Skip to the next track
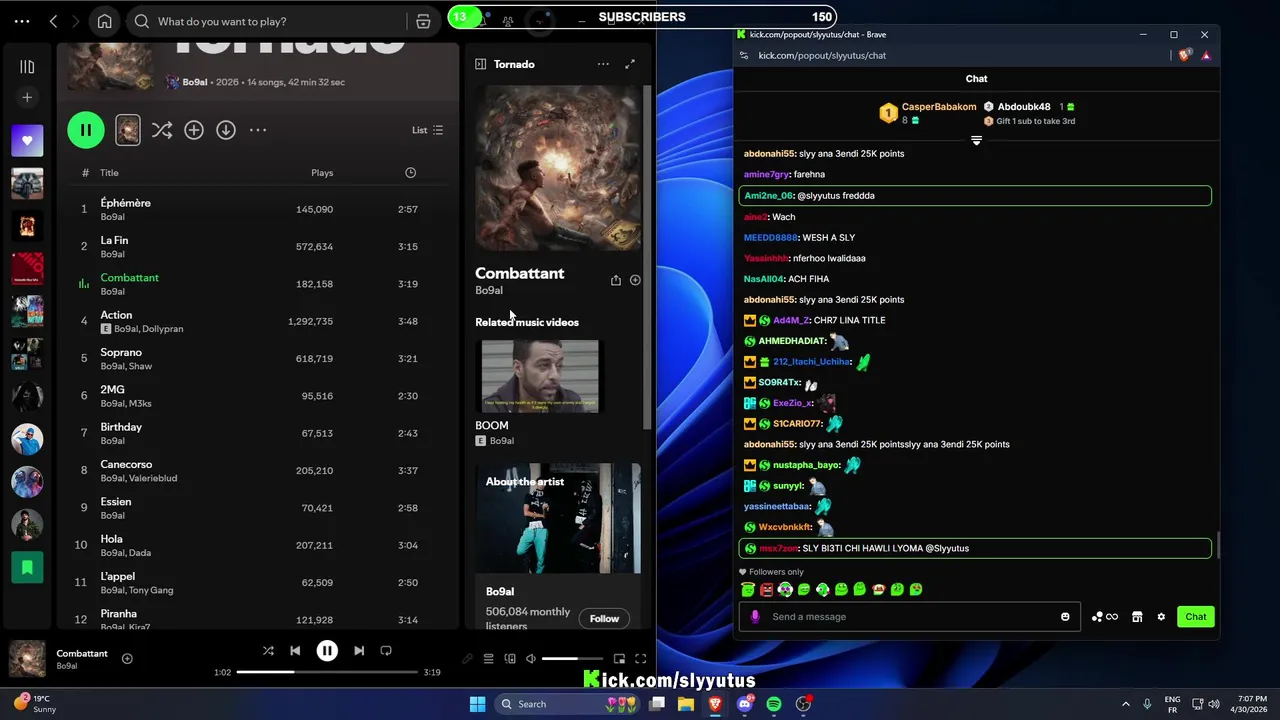Image resolution: width=1280 pixels, height=720 pixels. (359, 651)
